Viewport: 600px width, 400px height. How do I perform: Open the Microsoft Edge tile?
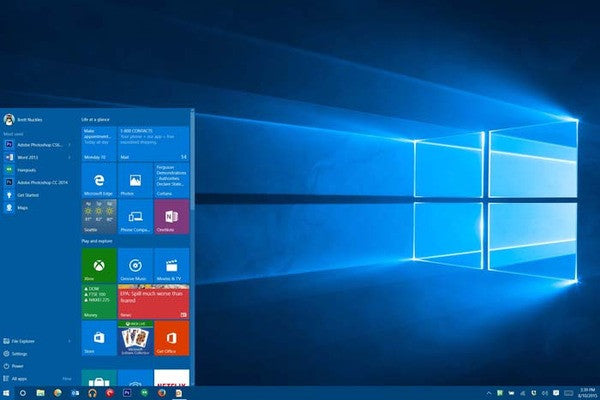tap(99, 180)
